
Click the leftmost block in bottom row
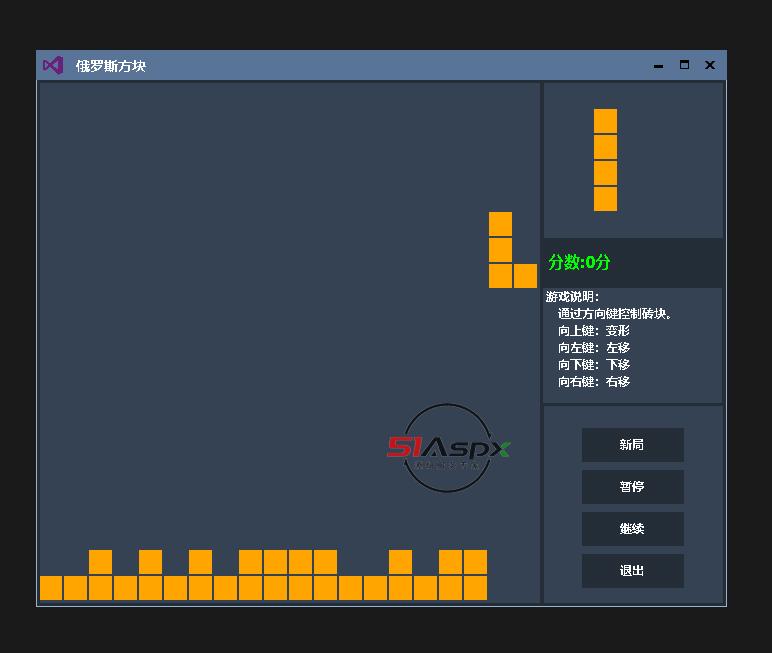pos(51,588)
